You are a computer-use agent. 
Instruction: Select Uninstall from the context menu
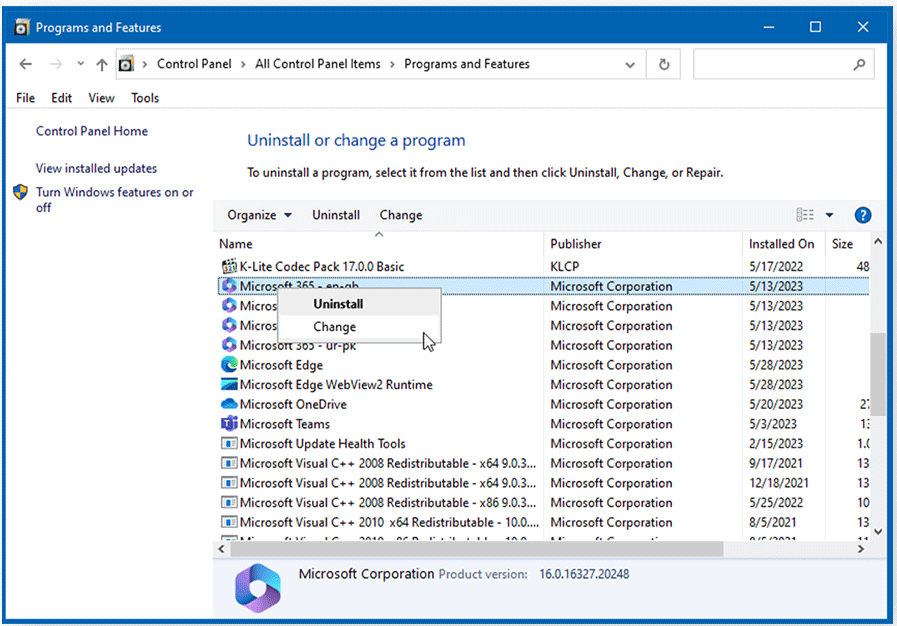coord(337,303)
